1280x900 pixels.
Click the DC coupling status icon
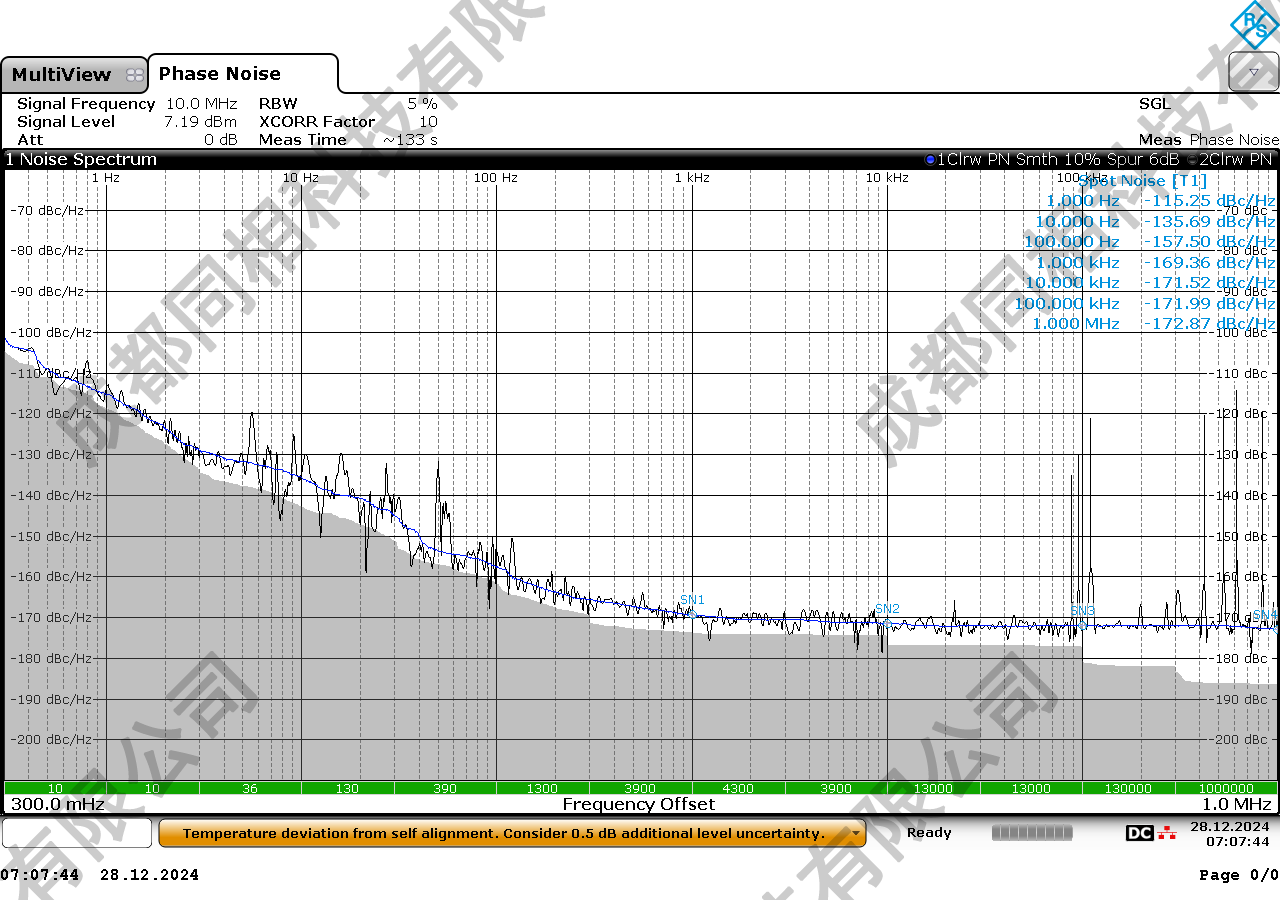1139,833
